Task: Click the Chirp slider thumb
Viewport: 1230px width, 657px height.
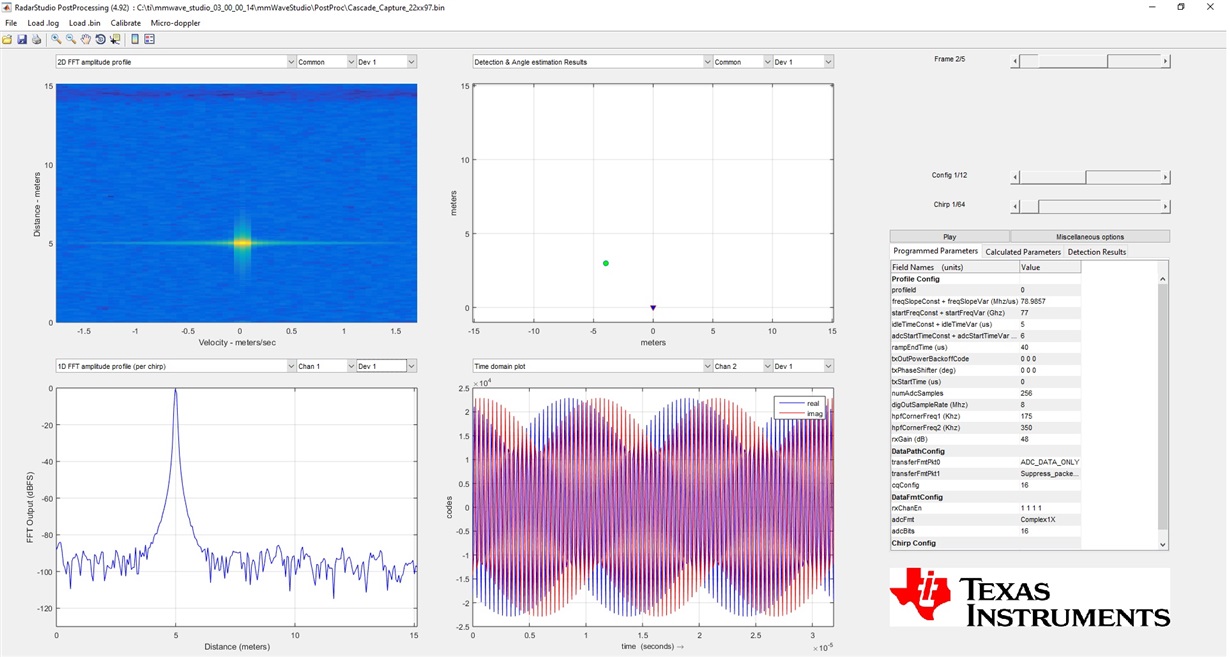Action: pos(1029,207)
